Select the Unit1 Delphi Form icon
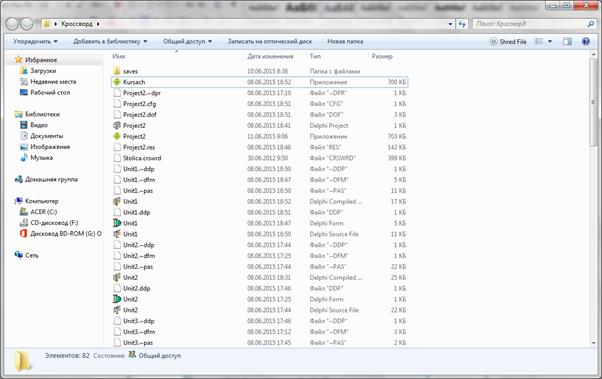The image size is (602, 379). pyautogui.click(x=117, y=223)
